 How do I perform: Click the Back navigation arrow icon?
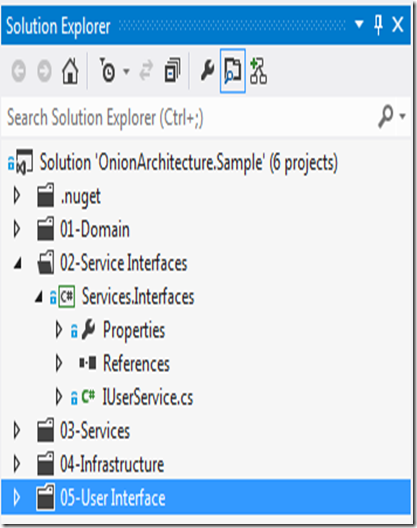(19, 71)
